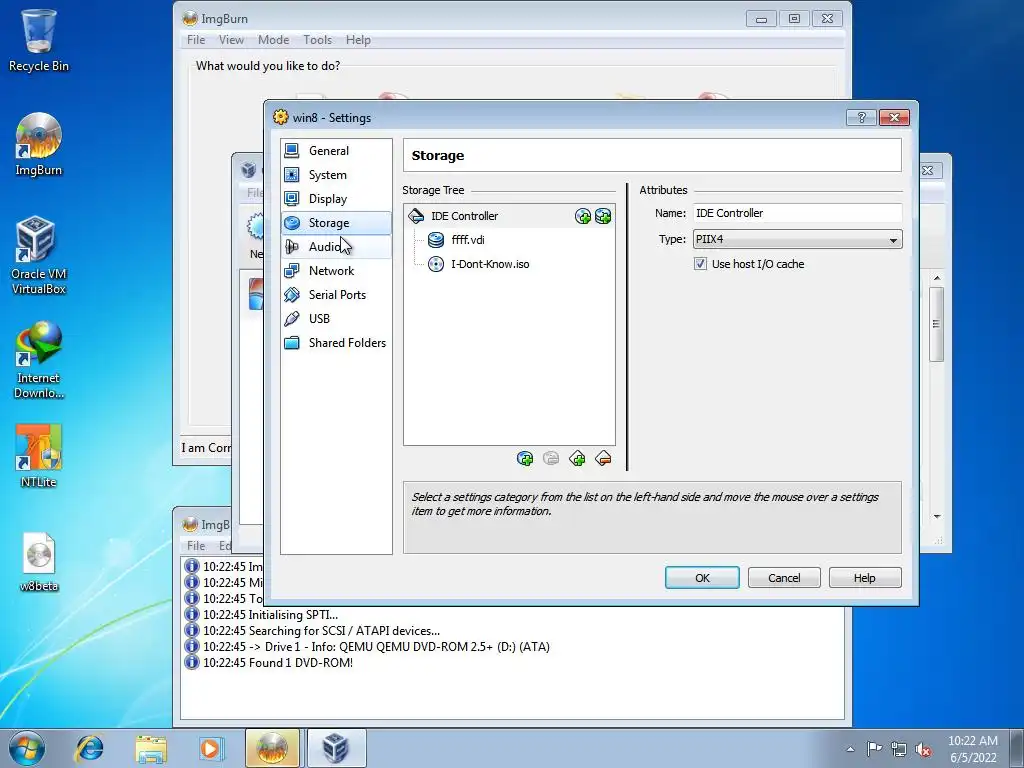Click the muted volume tray icon
Image resolution: width=1024 pixels, height=768 pixels.
click(923, 749)
